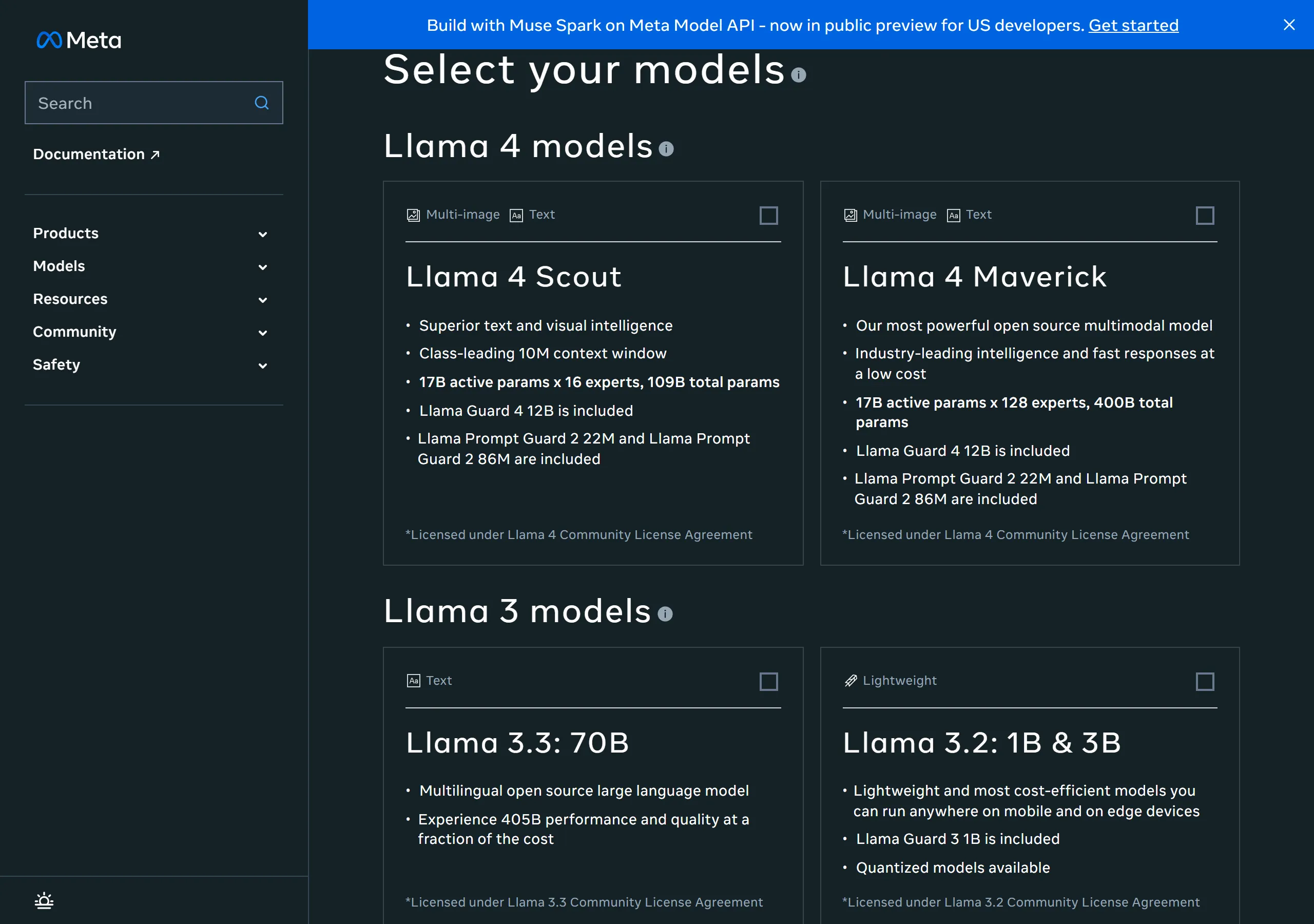The height and width of the screenshot is (924, 1314).
Task: Click the search magnifier icon
Action: 262,103
